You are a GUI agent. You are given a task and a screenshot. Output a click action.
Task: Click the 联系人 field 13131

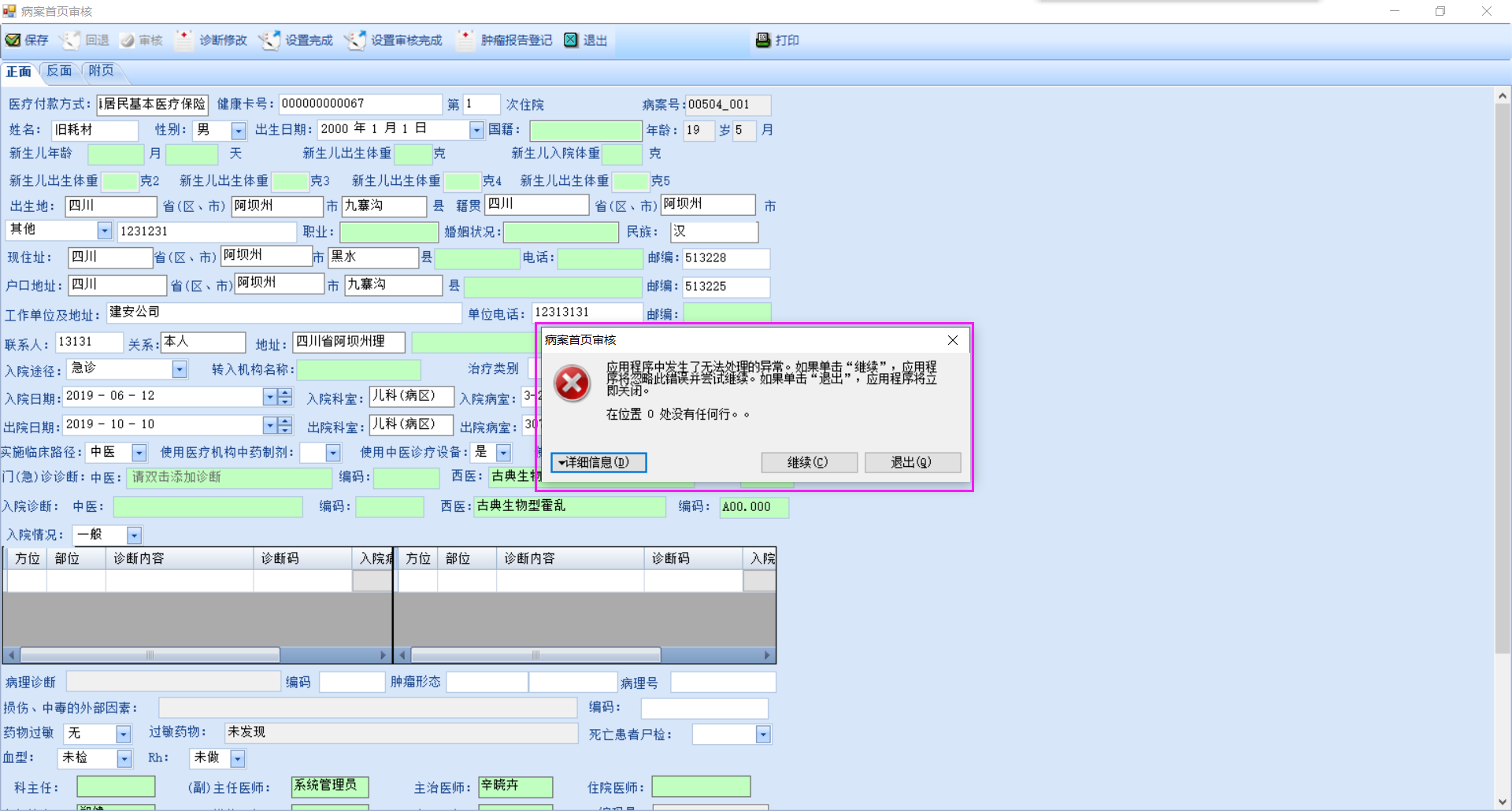click(x=89, y=343)
